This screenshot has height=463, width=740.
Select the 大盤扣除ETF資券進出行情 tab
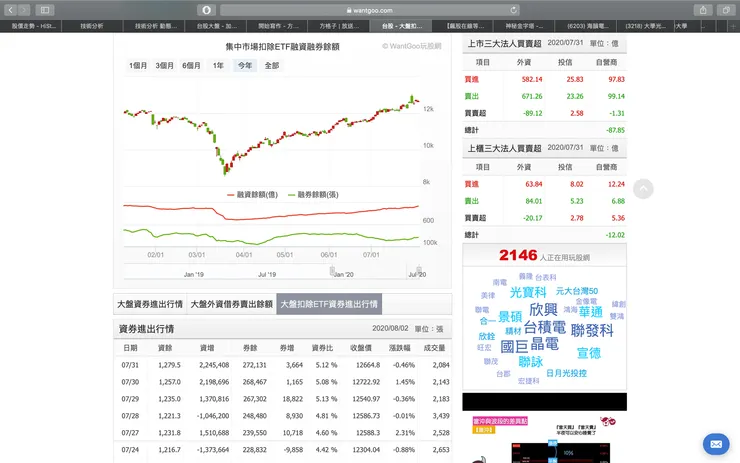(329, 304)
